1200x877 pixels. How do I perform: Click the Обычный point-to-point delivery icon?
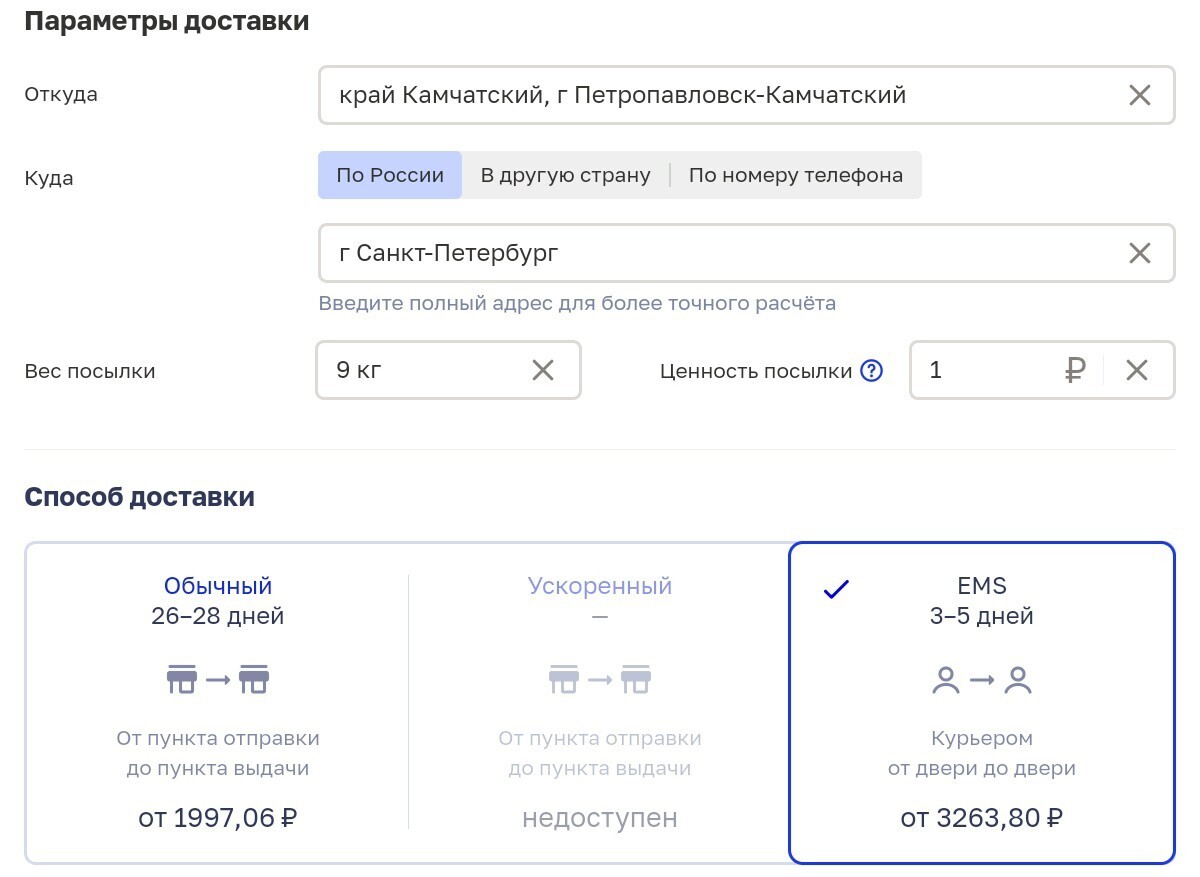click(x=218, y=680)
